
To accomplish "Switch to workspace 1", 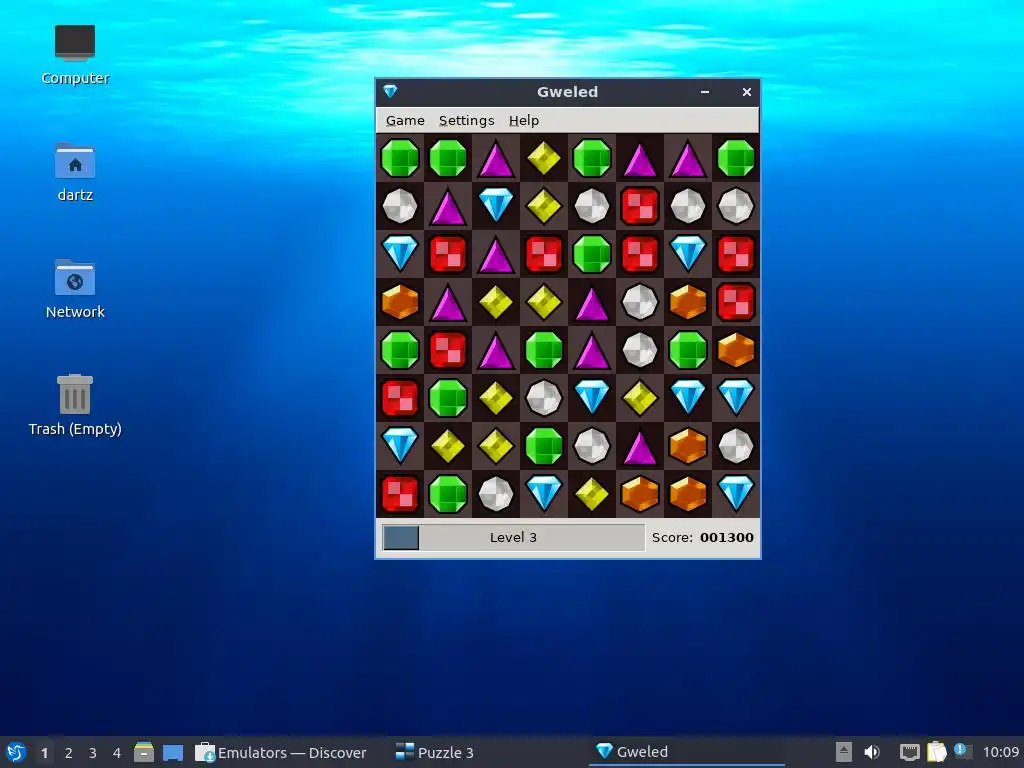I will click(x=44, y=753).
